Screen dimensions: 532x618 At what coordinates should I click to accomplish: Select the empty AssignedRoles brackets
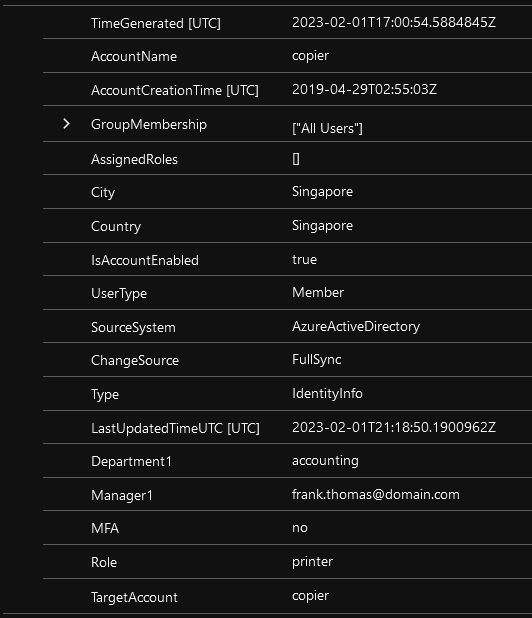[x=296, y=159]
